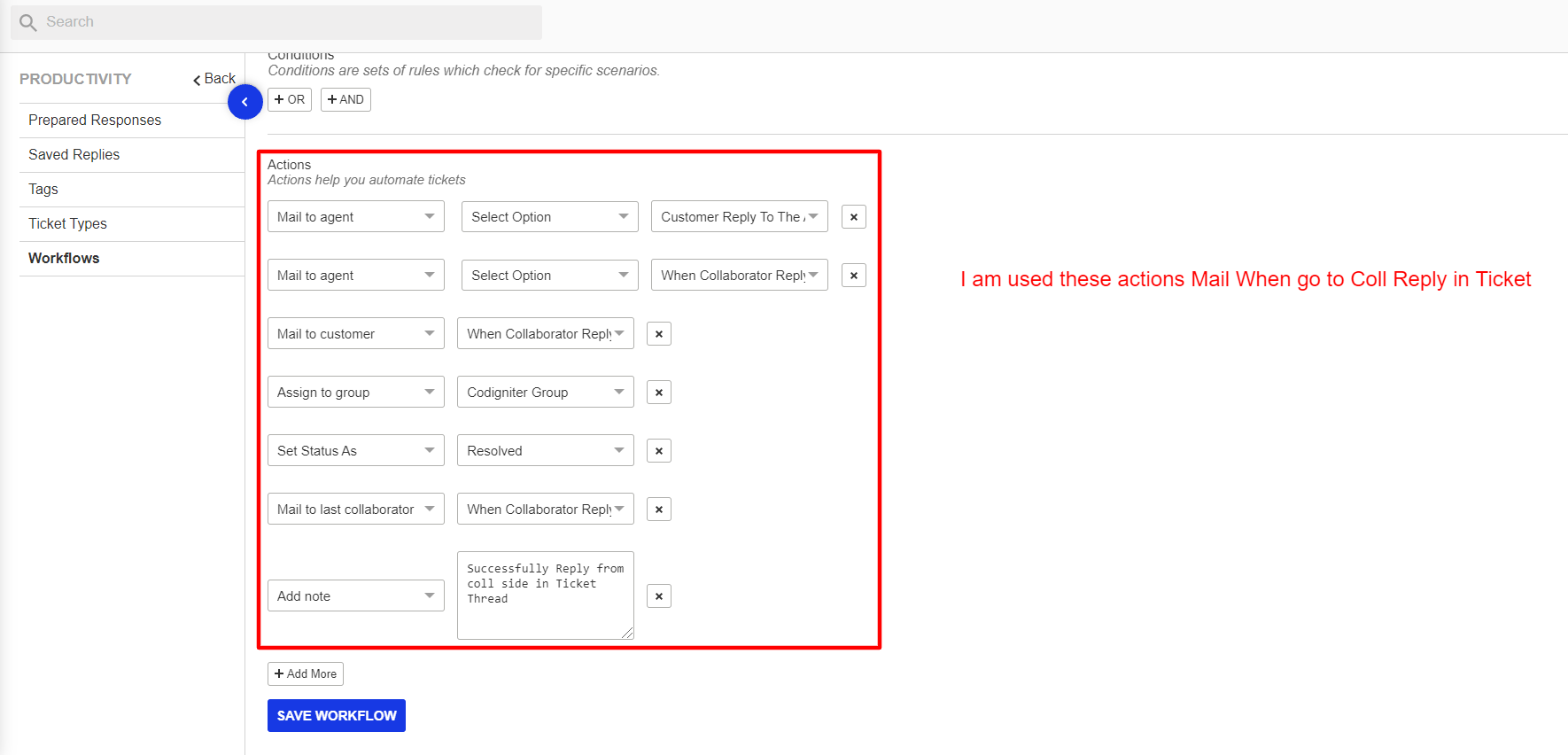Expand the Codigniter Group dropdown
The height and width of the screenshot is (755, 1568).
545,393
